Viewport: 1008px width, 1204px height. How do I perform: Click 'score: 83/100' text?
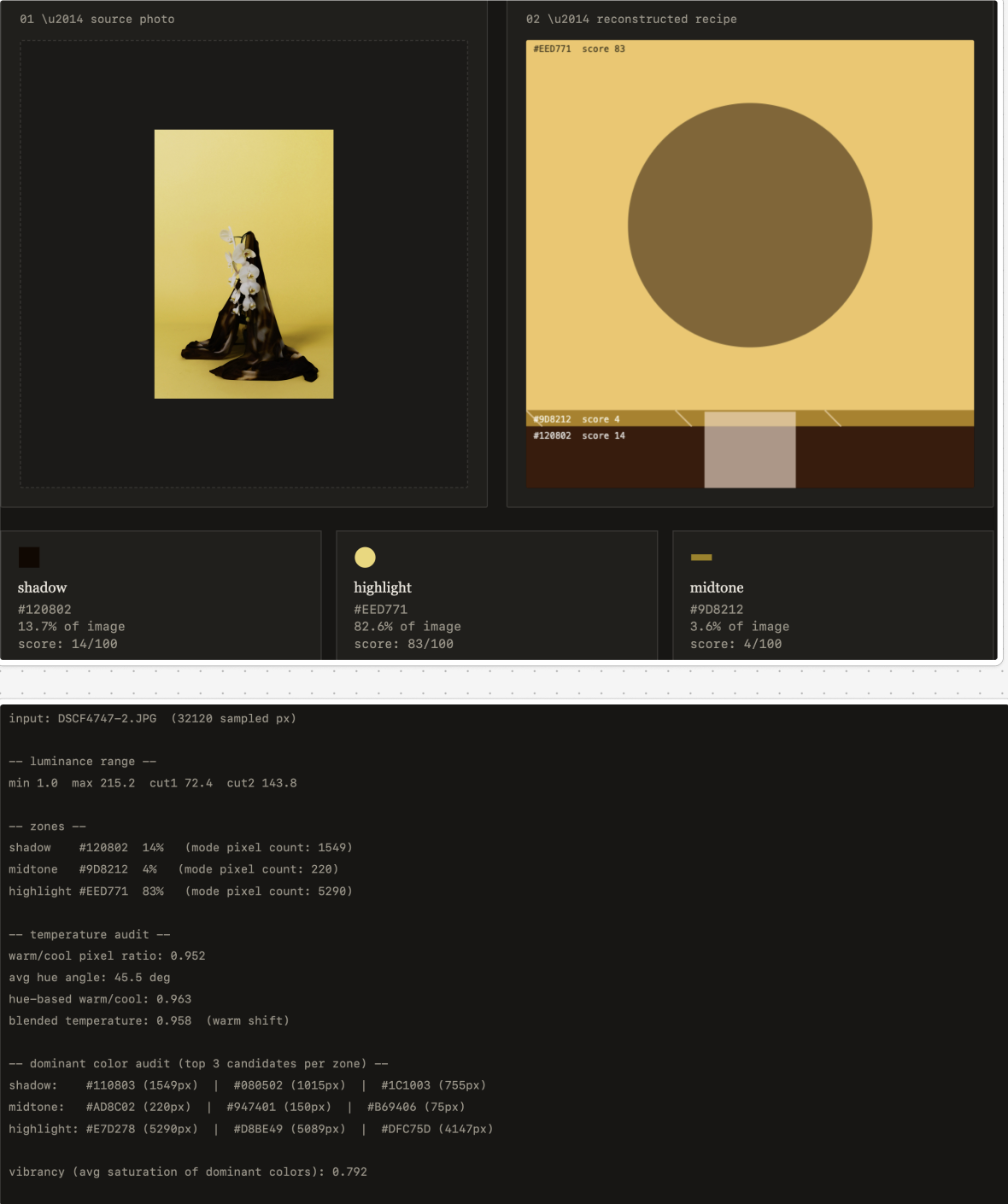tap(404, 644)
